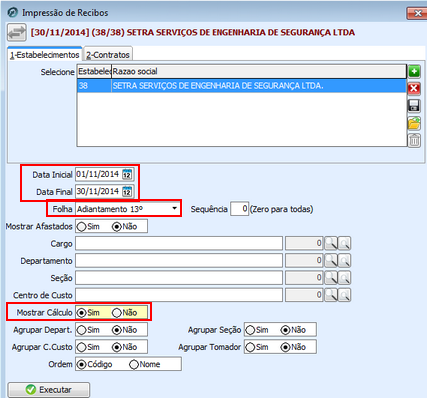
Task: Click the Seção search magnifier icon
Action: (x=331, y=278)
